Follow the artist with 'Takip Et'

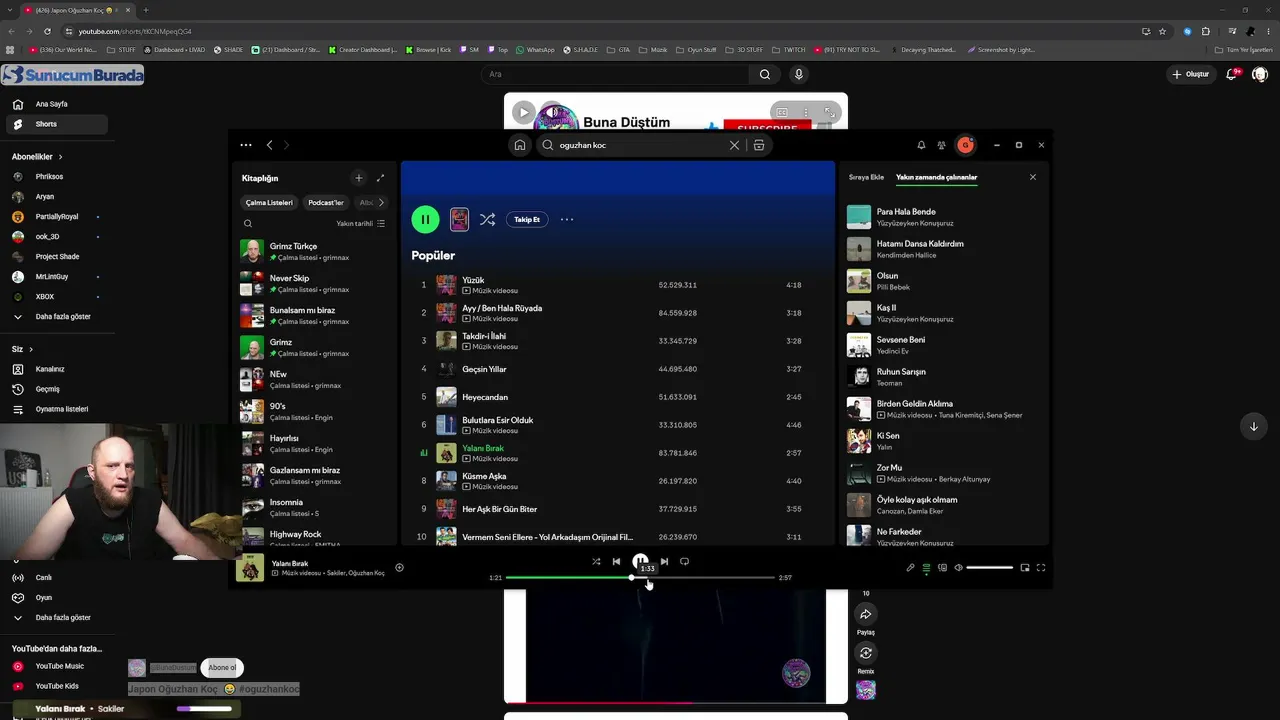(x=527, y=219)
